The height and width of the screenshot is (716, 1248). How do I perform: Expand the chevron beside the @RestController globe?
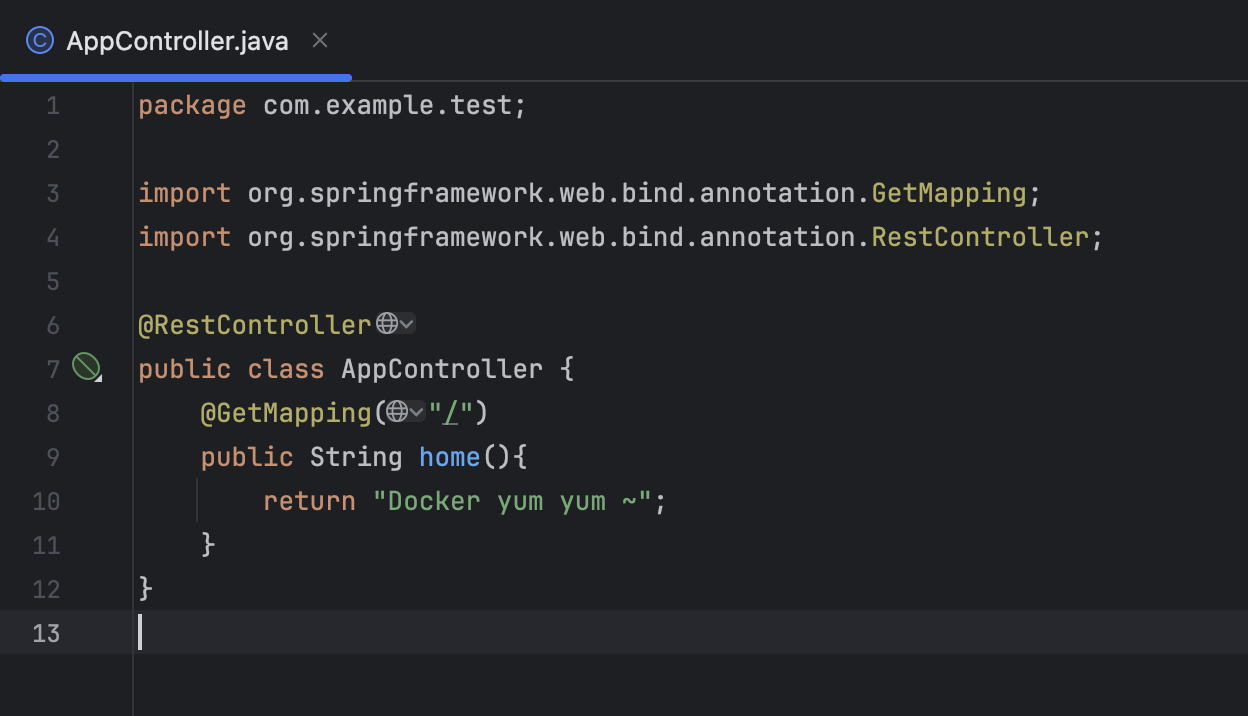tap(408, 324)
